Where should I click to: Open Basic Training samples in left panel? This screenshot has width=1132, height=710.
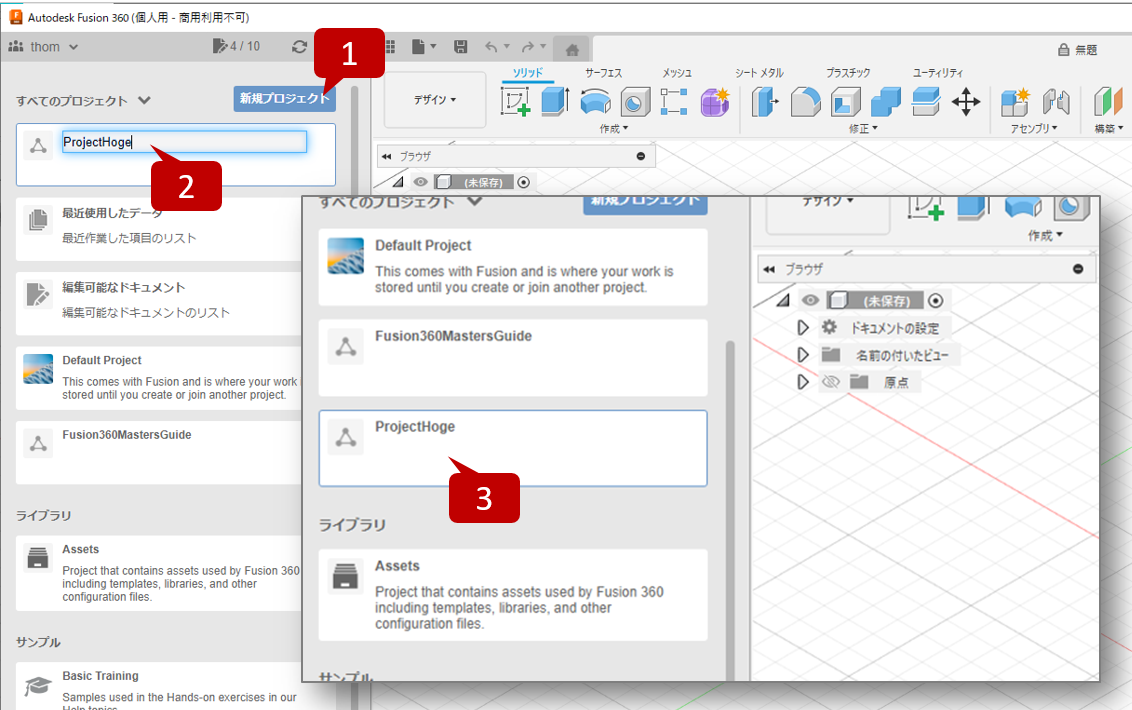[159, 686]
